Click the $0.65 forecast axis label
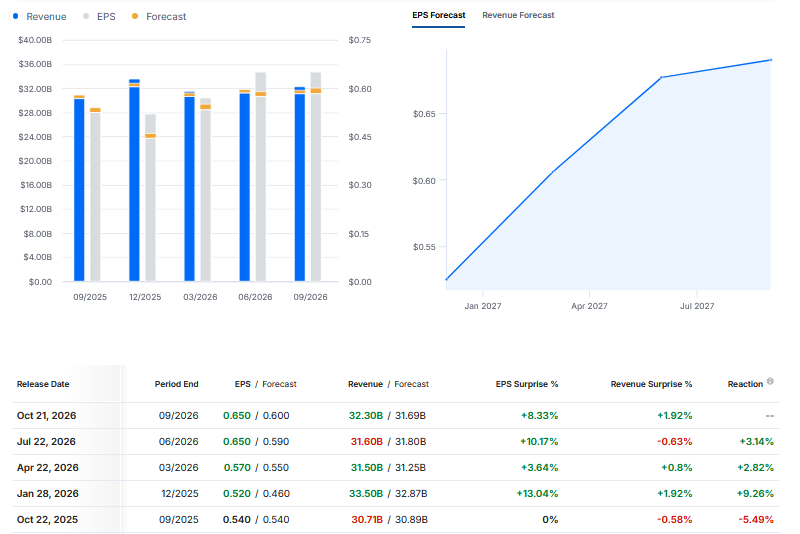Image resolution: width=800 pixels, height=534 pixels. pyautogui.click(x=424, y=114)
